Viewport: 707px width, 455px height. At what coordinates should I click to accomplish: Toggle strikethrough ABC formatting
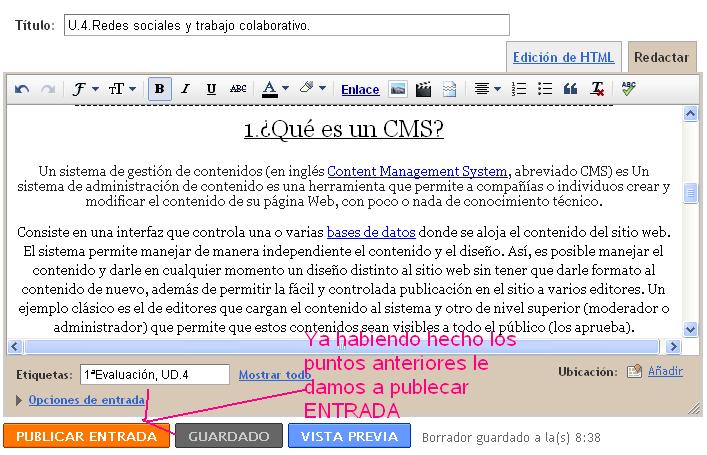(238, 89)
